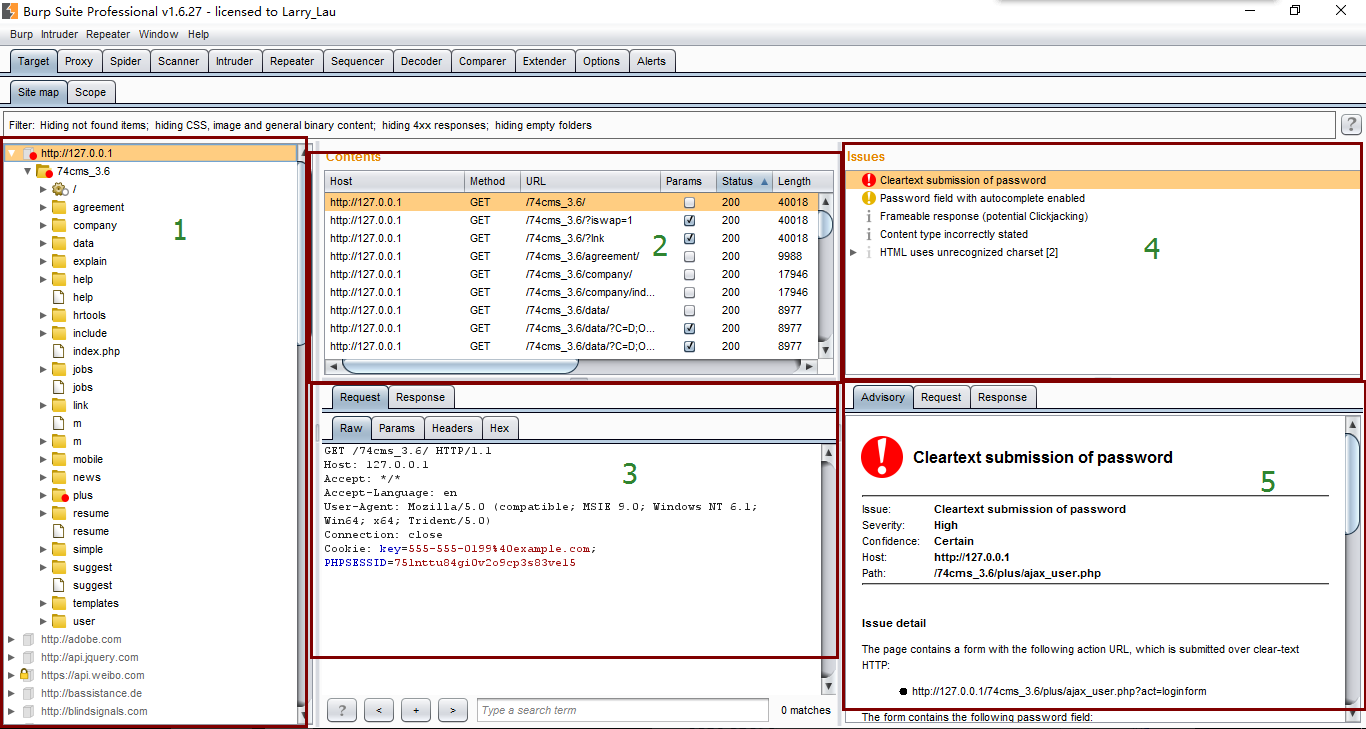Click the templates folder icon
This screenshot has width=1366, height=729.
[59, 603]
